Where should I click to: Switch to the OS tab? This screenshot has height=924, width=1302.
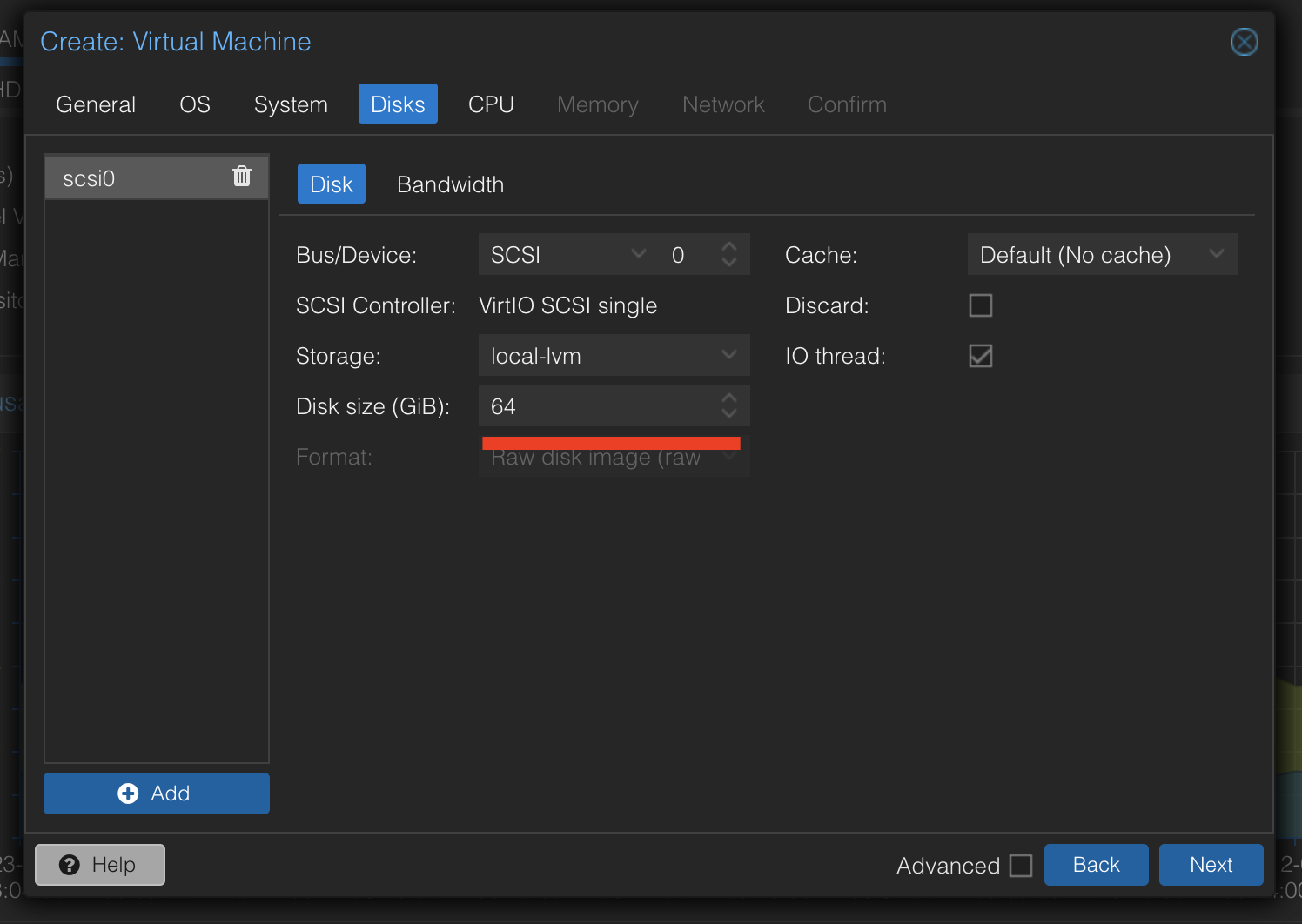tap(195, 104)
